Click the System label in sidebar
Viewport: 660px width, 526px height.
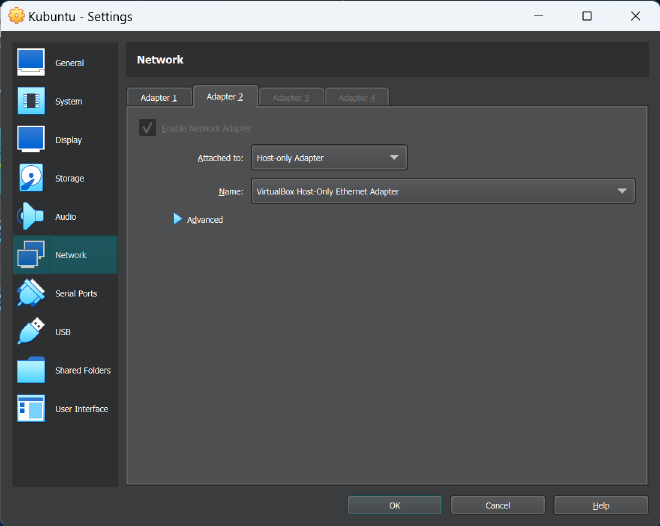(69, 101)
